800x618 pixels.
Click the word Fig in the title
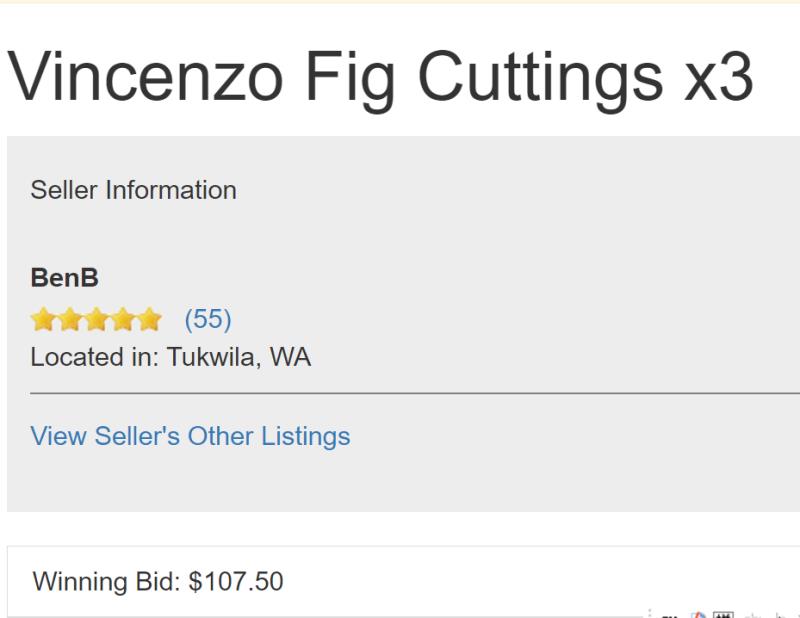pyautogui.click(x=349, y=81)
